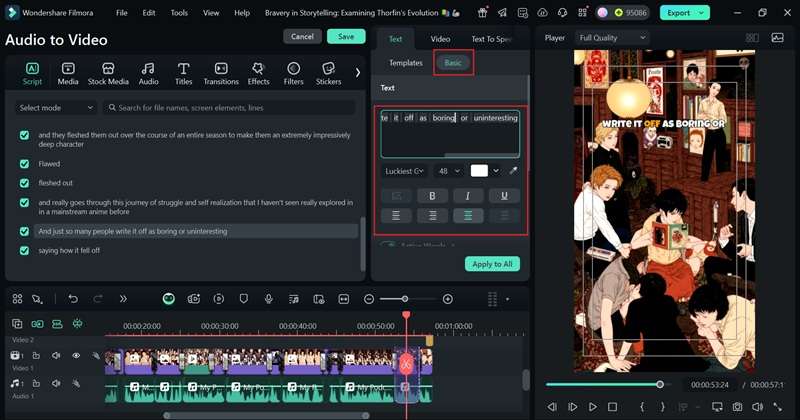
Task: Open the Tools menu
Action: click(x=179, y=13)
